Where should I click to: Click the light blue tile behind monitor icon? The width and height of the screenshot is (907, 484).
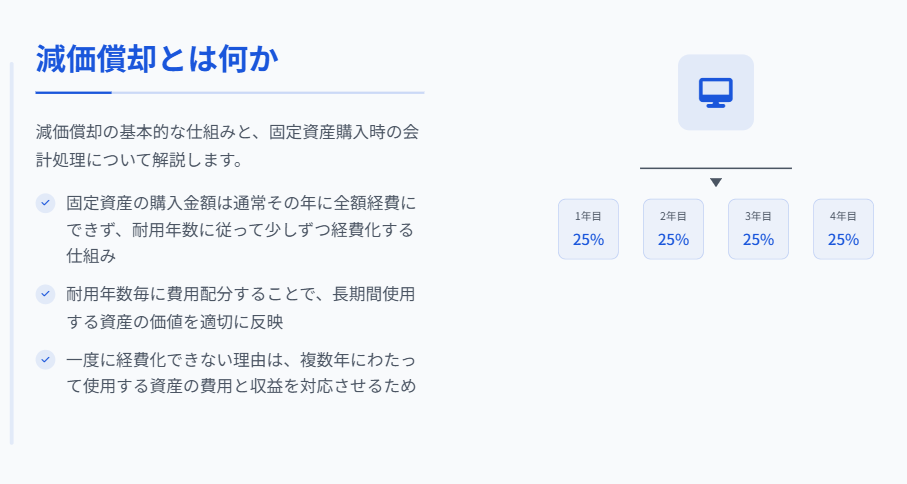[x=716, y=93]
